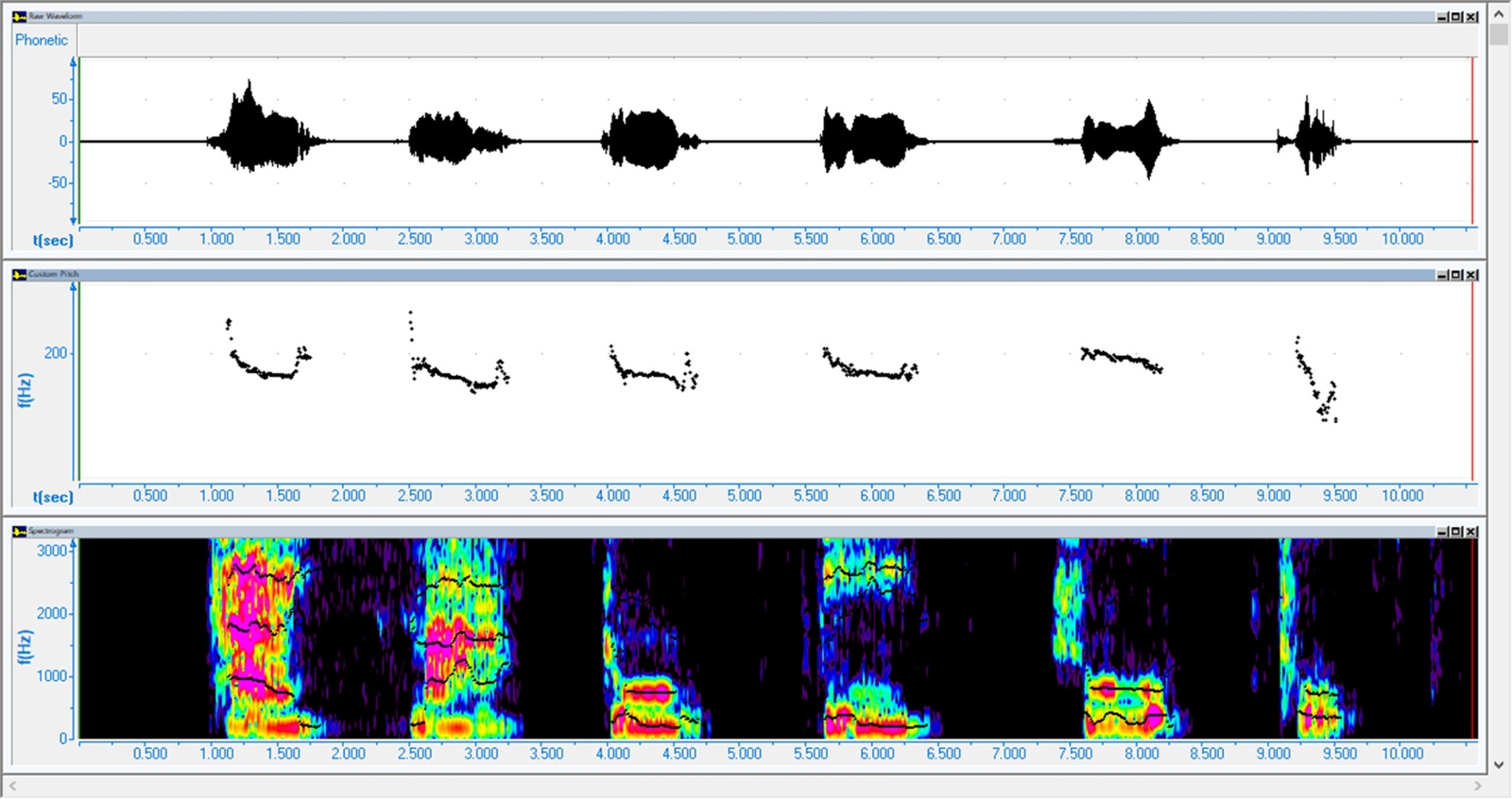The width and height of the screenshot is (1512, 799).
Task: Click the Raw Waveform window title icon
Action: 19,16
